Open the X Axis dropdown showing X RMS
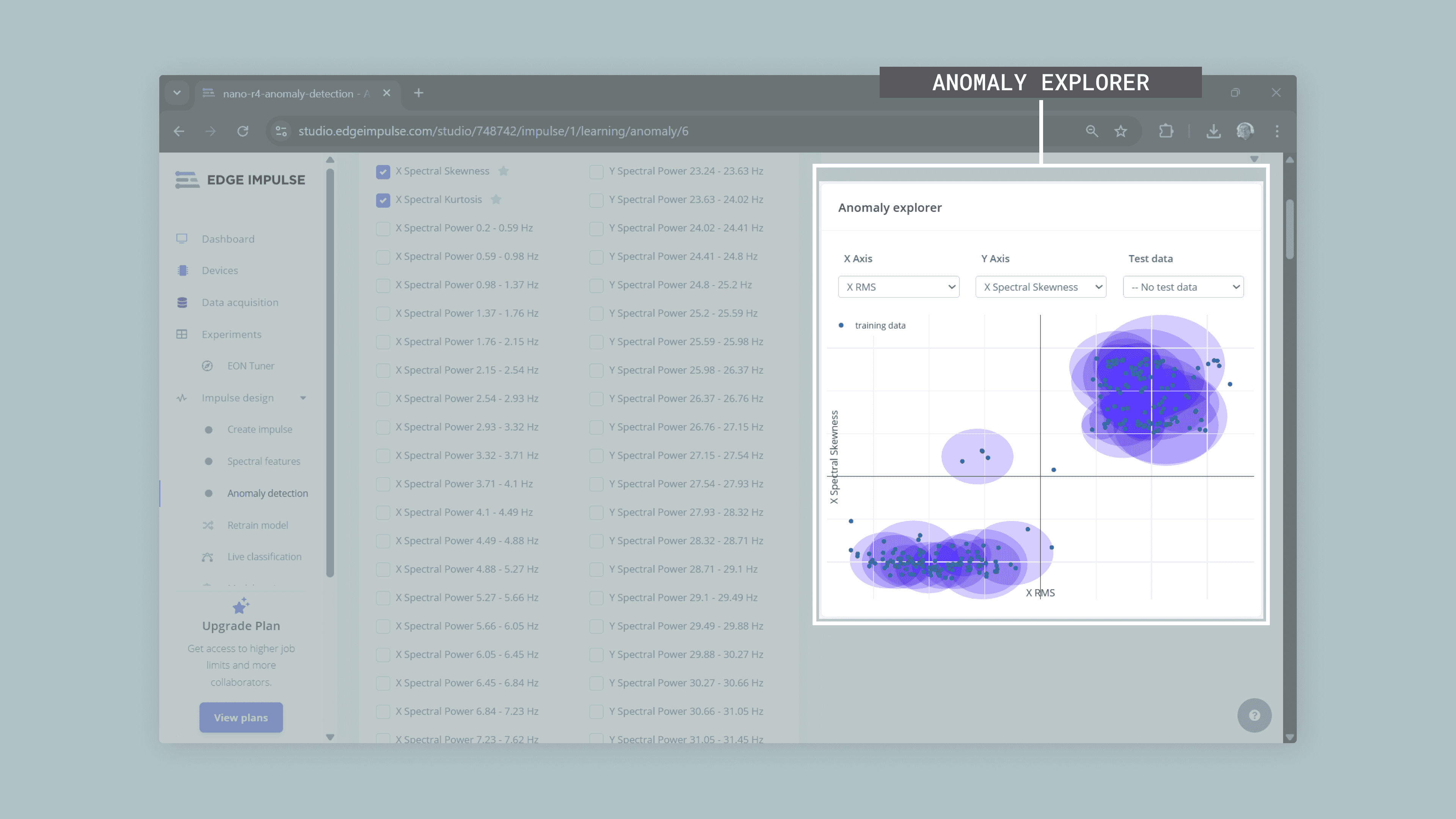Screen dimensions: 1456x819 click(x=898, y=287)
